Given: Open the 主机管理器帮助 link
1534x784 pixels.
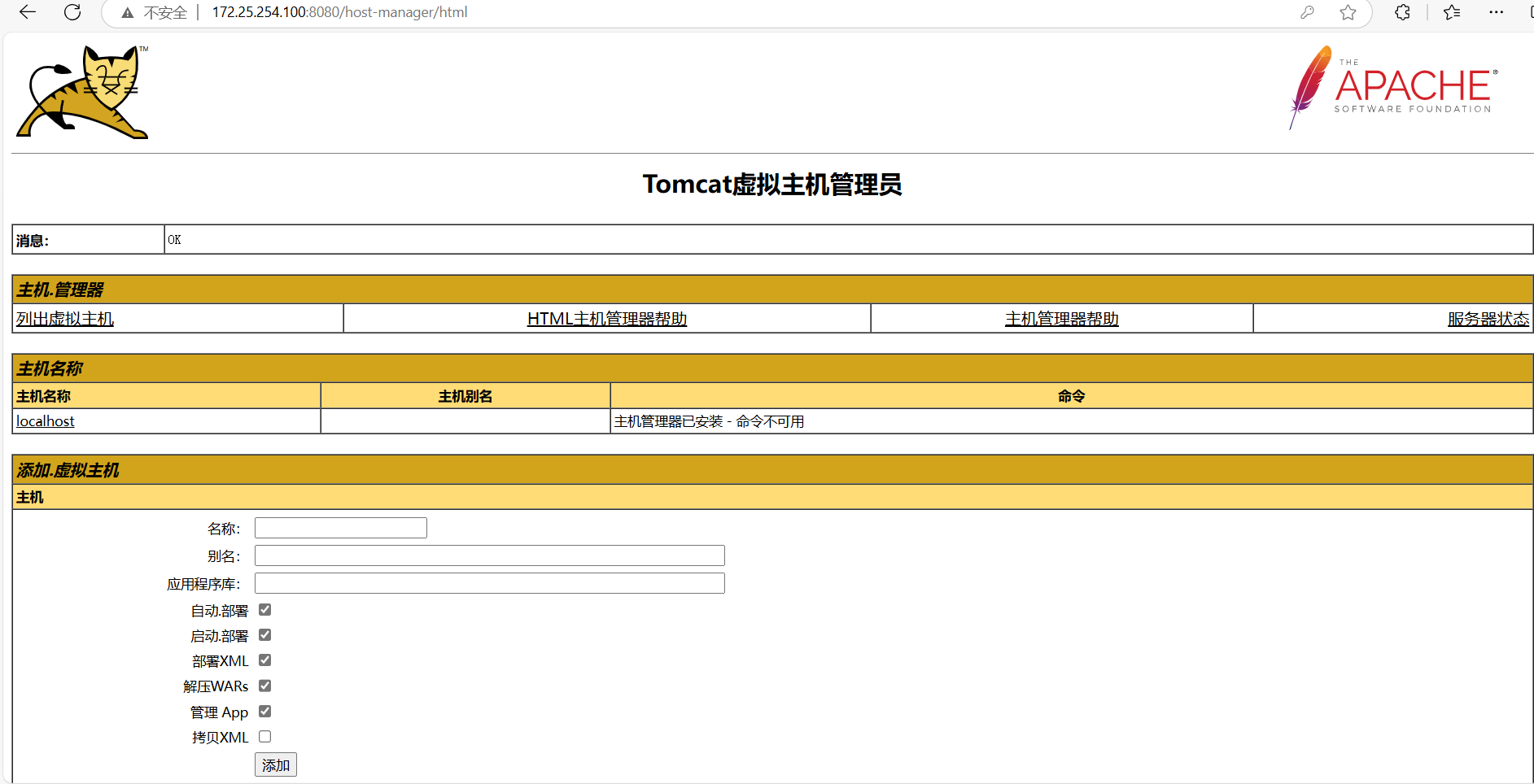Looking at the screenshot, I should tap(1062, 319).
